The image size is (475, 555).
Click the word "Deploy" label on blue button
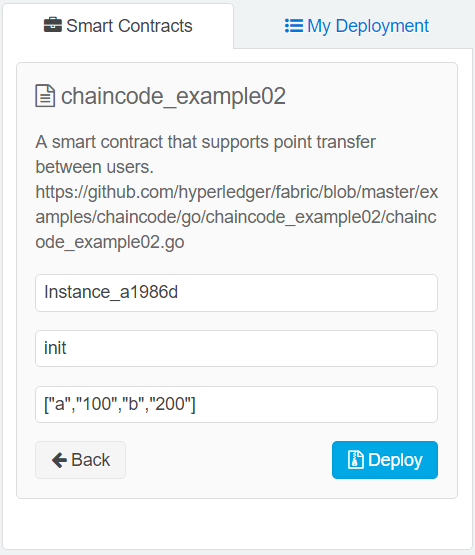coord(395,460)
